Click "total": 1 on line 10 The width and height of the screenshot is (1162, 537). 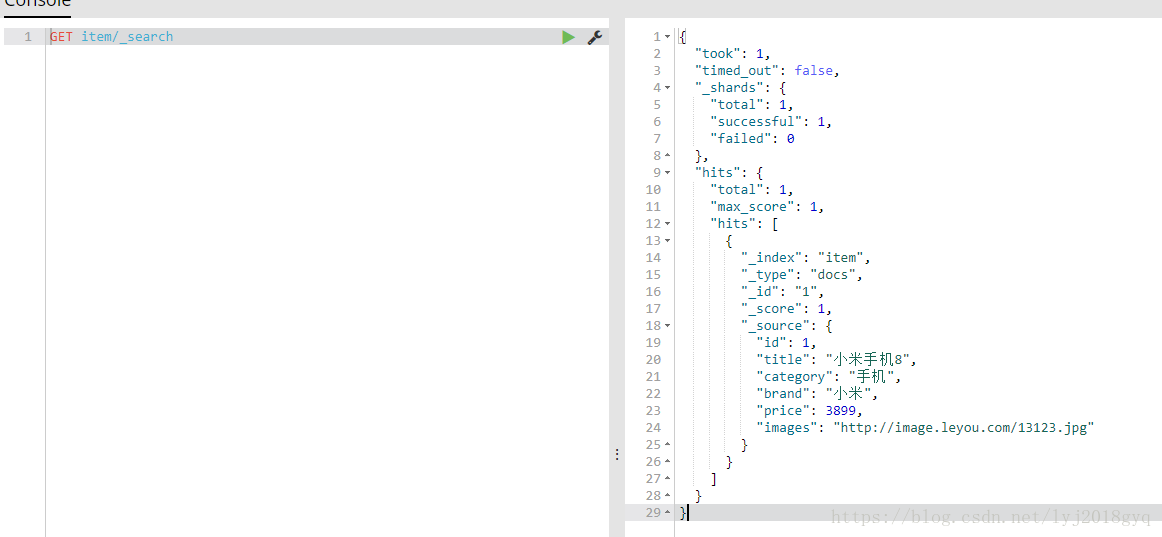click(752, 190)
